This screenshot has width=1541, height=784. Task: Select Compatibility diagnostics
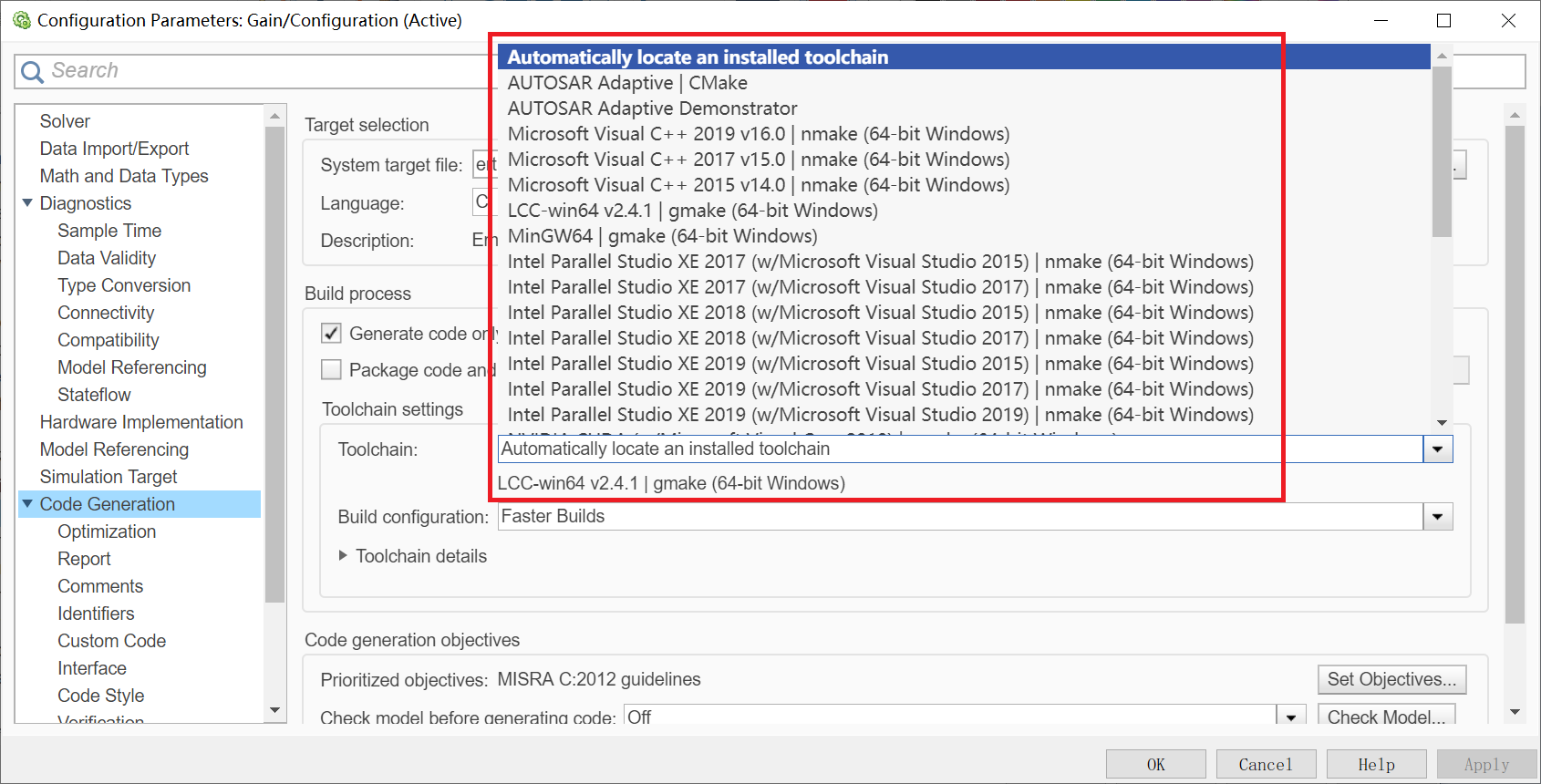[109, 340]
